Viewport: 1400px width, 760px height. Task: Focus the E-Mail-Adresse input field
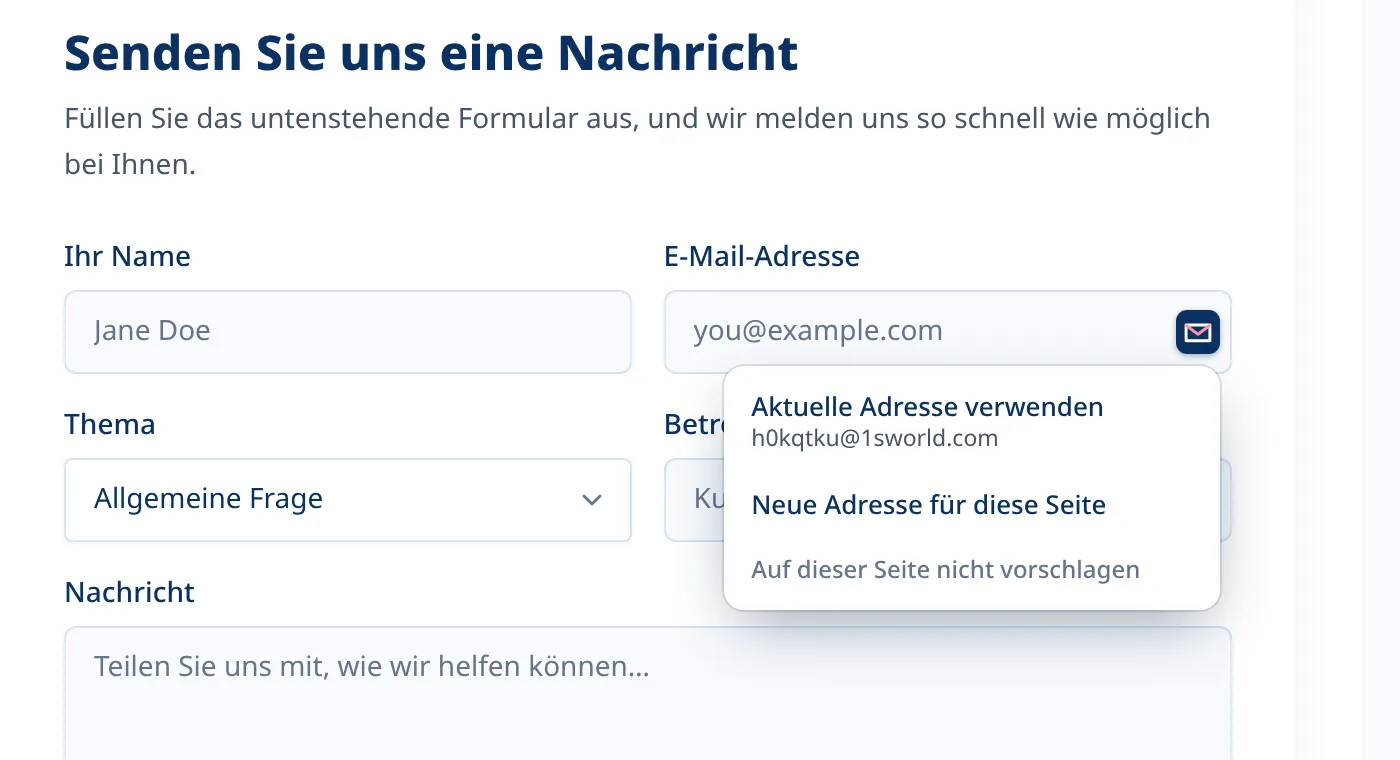[x=948, y=332]
